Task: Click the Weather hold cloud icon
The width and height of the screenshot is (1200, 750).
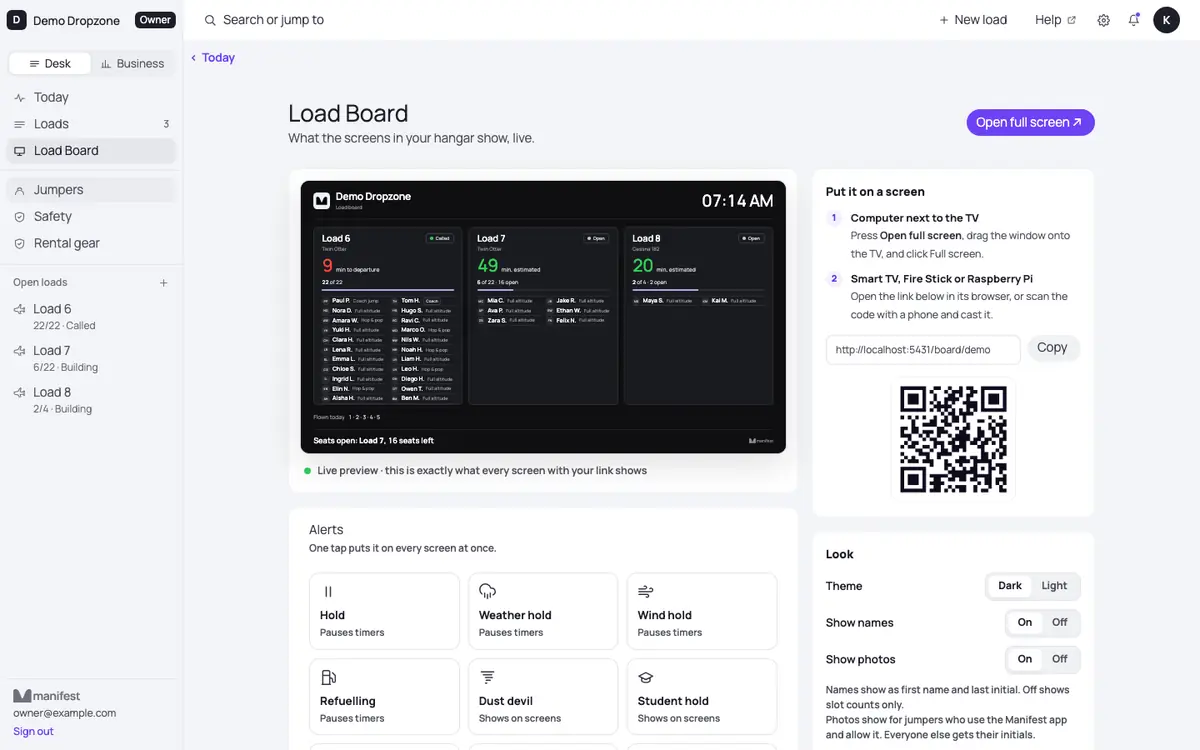Action: (488, 591)
